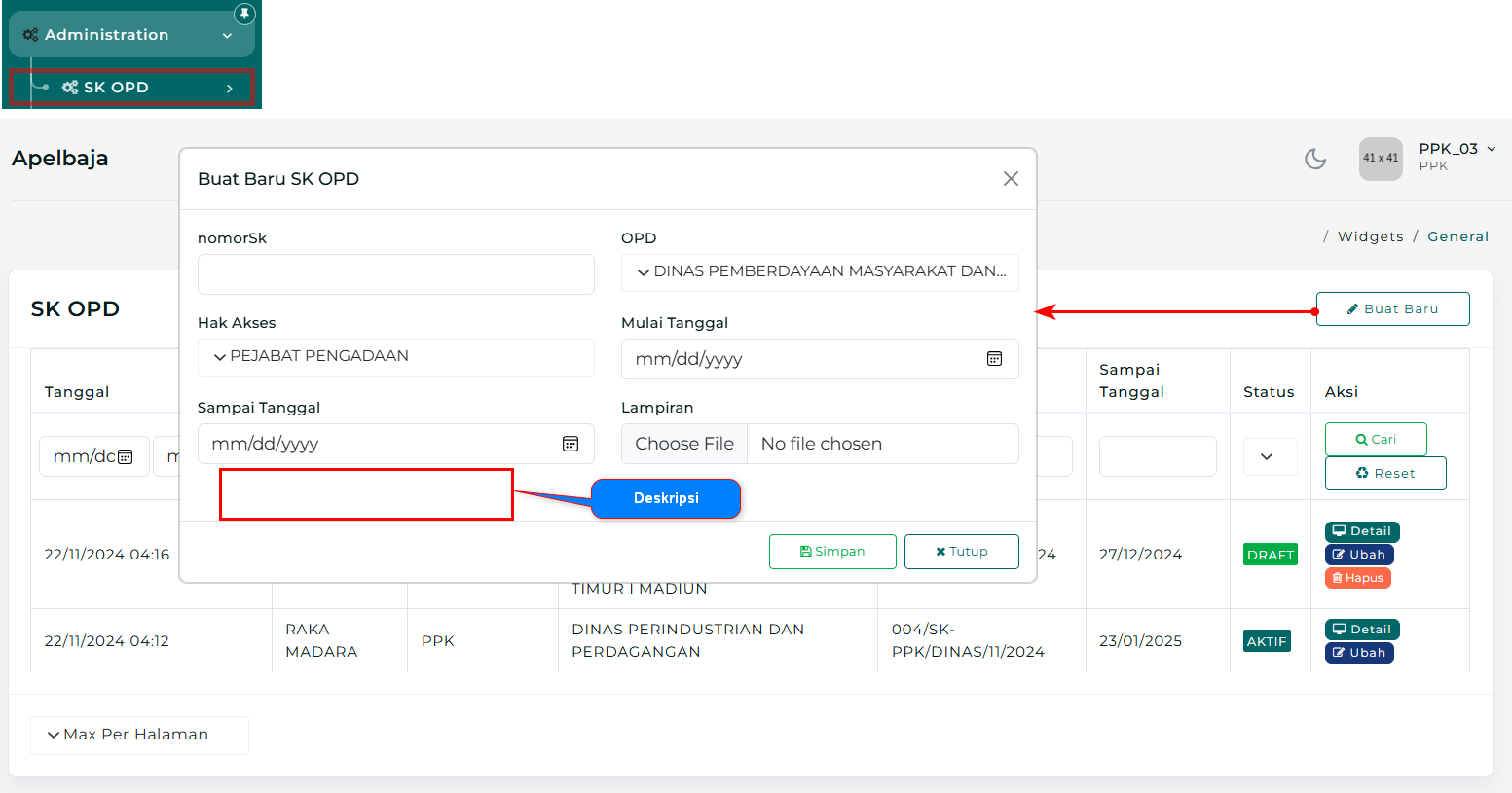The width and height of the screenshot is (1512, 793).
Task: Open calendar picker for Sampai Tanggal
Action: [571, 444]
